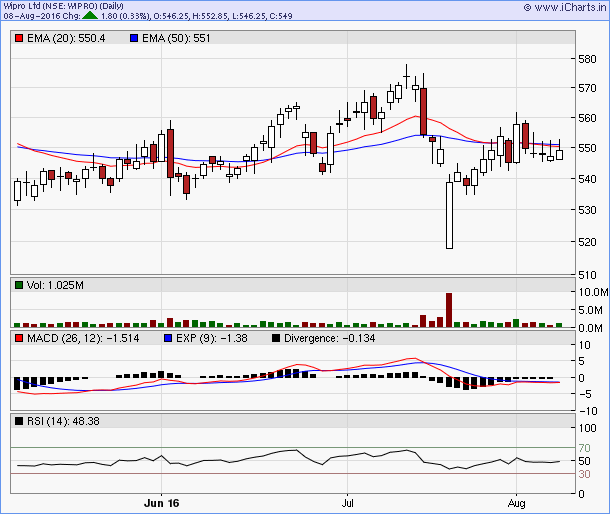
Task: Click the red EMA (20) legend swatch
Action: (x=19, y=38)
